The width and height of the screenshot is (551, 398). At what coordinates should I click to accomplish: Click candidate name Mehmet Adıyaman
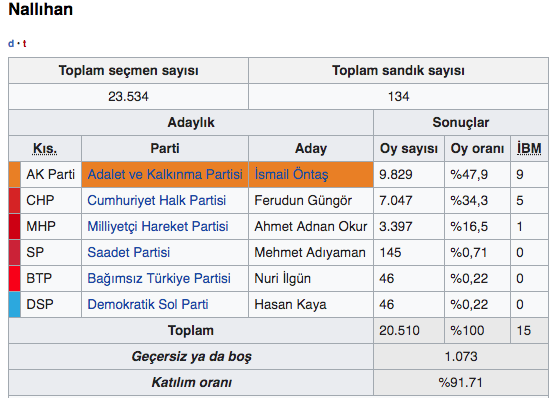310,252
